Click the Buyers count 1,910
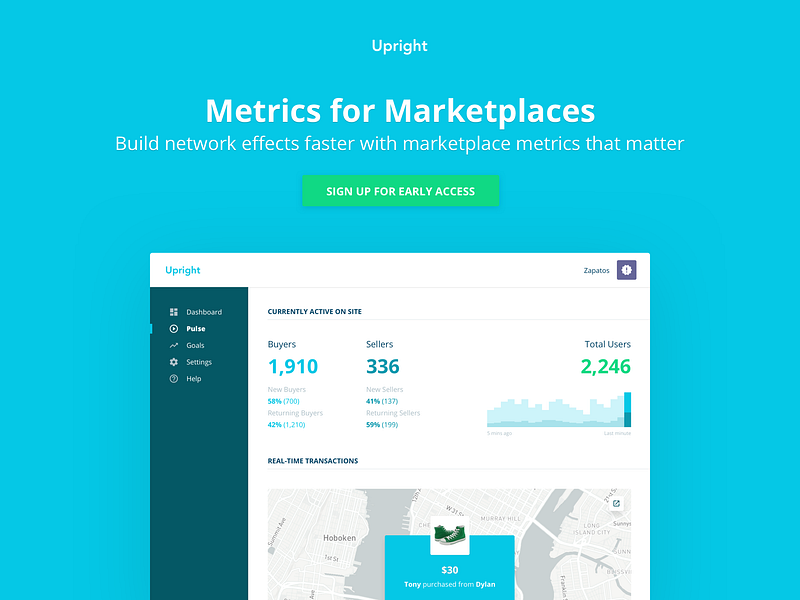Image resolution: width=800 pixels, height=600 pixels. coord(293,366)
